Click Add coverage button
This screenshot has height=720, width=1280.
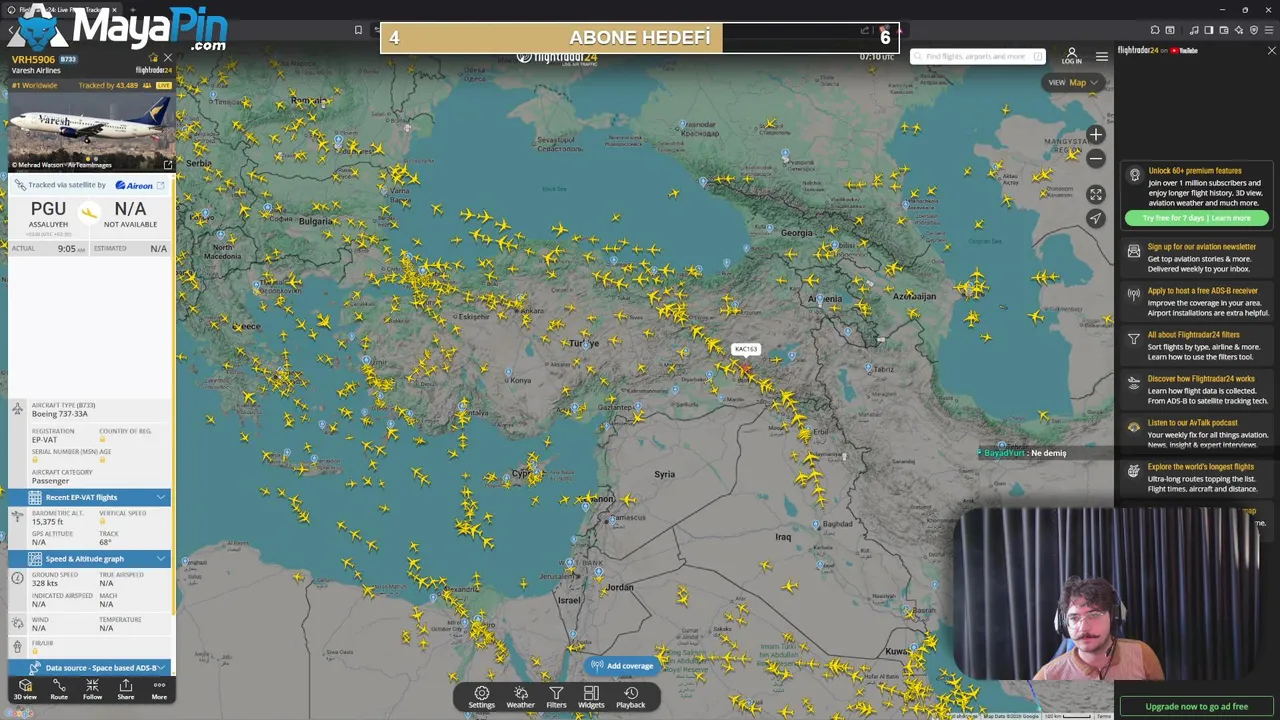(x=622, y=666)
